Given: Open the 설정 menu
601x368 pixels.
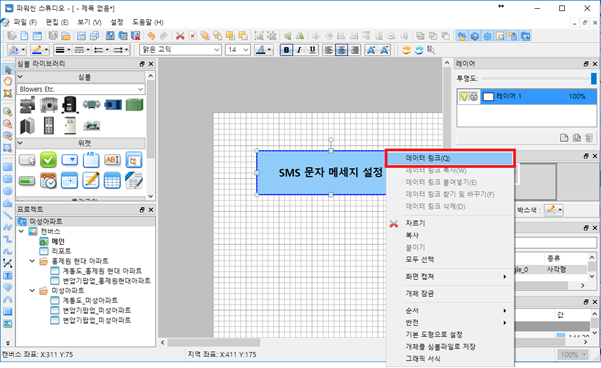Looking at the screenshot, I should click(x=117, y=22).
